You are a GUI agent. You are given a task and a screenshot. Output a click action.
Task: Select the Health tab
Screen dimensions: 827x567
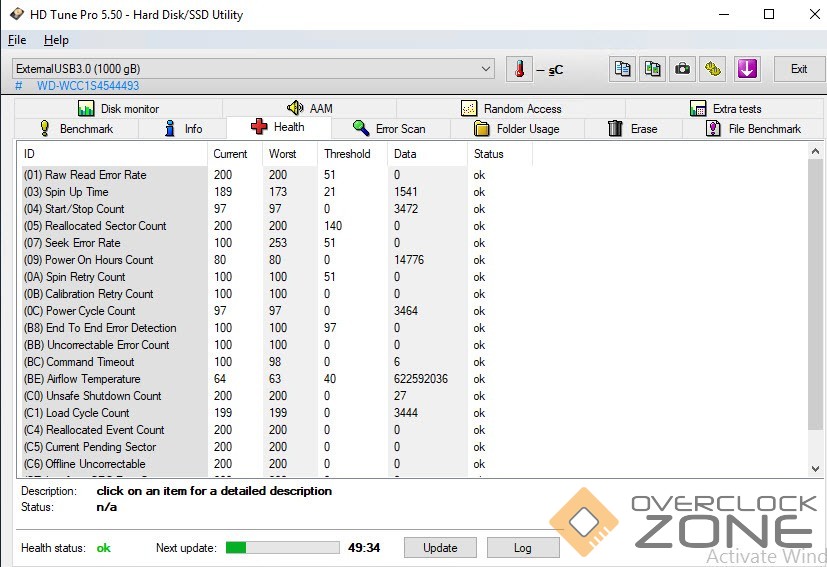[x=278, y=127]
